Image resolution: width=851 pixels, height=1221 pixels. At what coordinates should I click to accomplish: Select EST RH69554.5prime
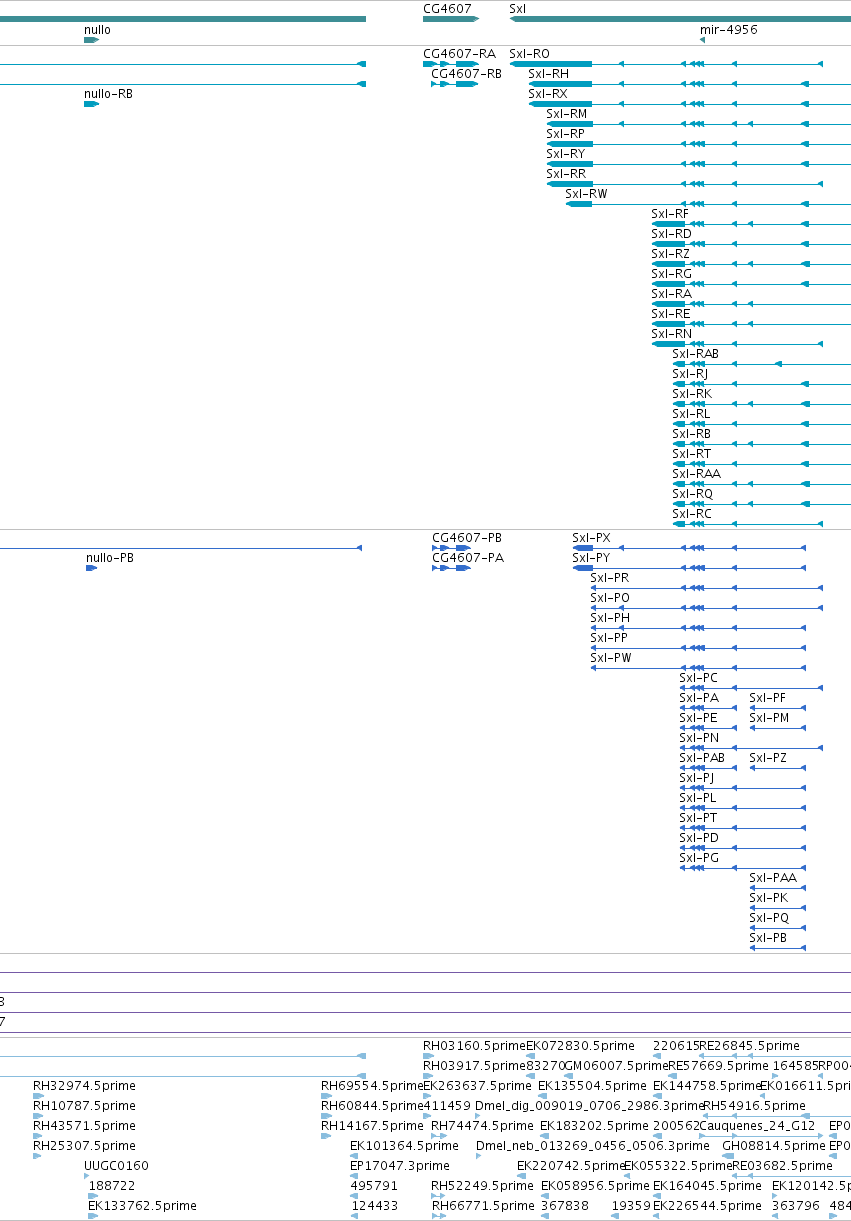pos(372,1086)
